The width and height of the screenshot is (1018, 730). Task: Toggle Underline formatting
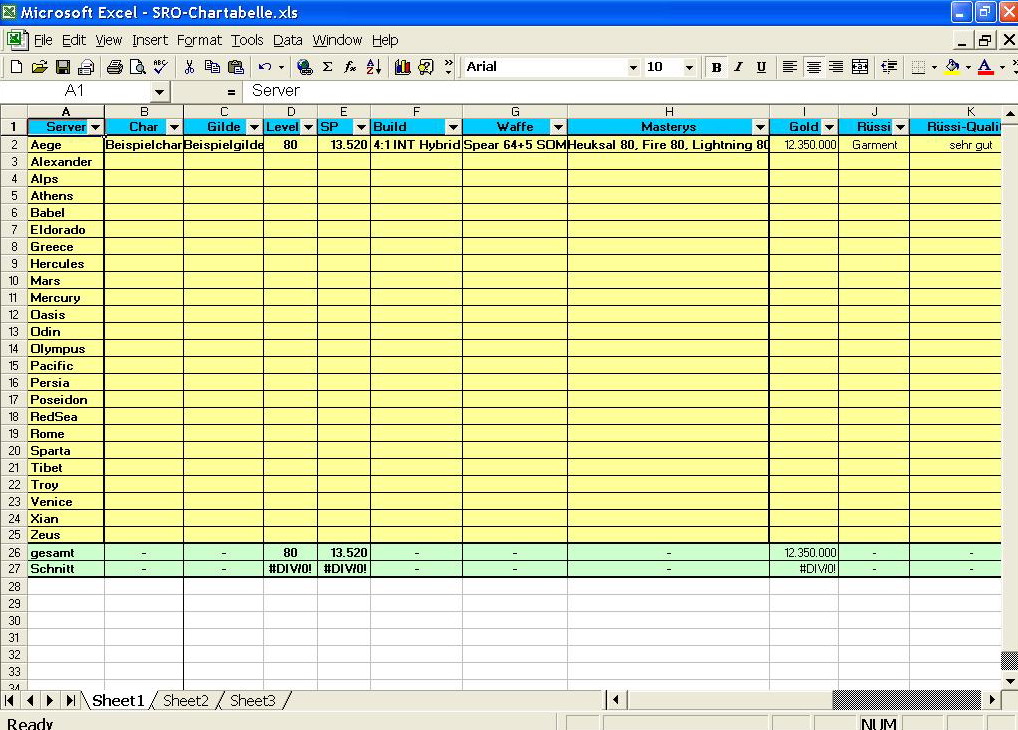[x=761, y=67]
